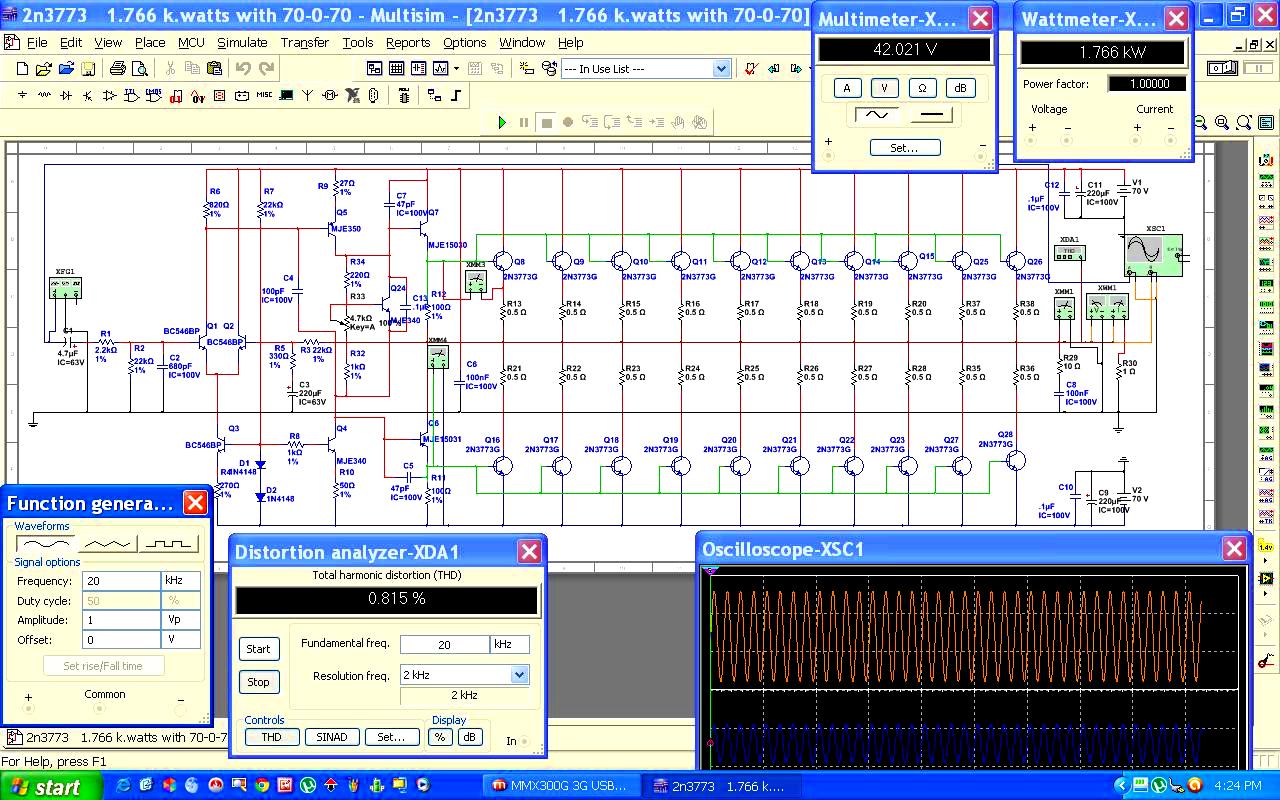Place a Basic resistor component

pyautogui.click(x=44, y=95)
